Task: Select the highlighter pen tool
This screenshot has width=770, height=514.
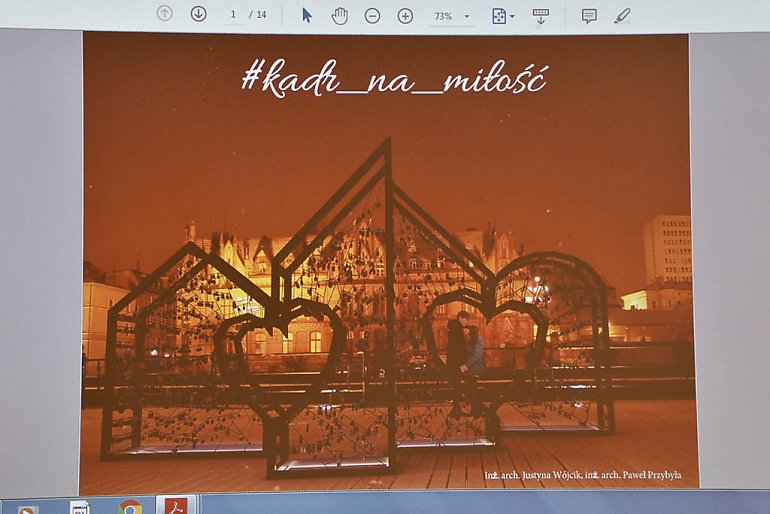Action: [622, 16]
